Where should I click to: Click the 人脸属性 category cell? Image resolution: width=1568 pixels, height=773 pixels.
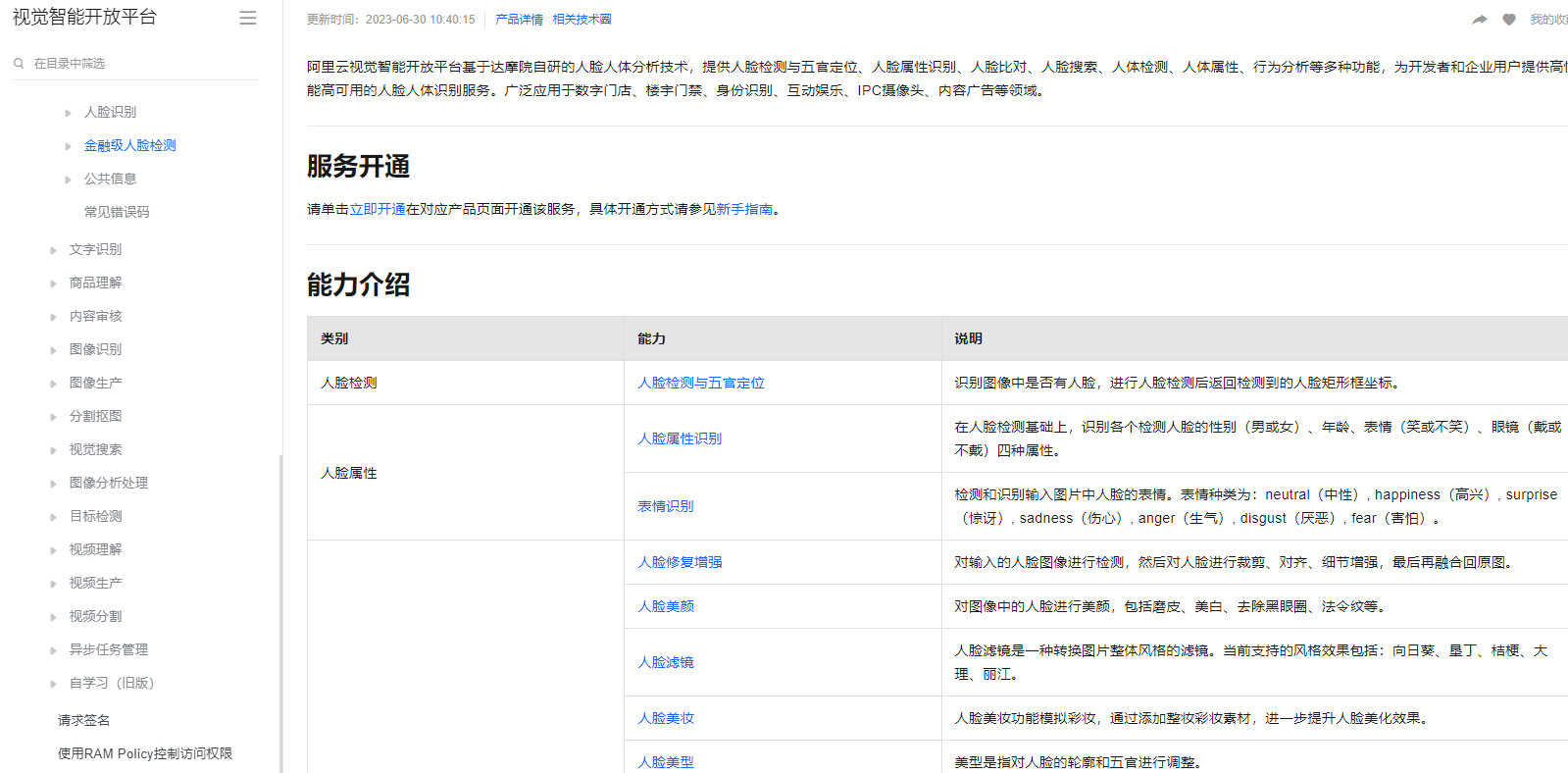466,473
